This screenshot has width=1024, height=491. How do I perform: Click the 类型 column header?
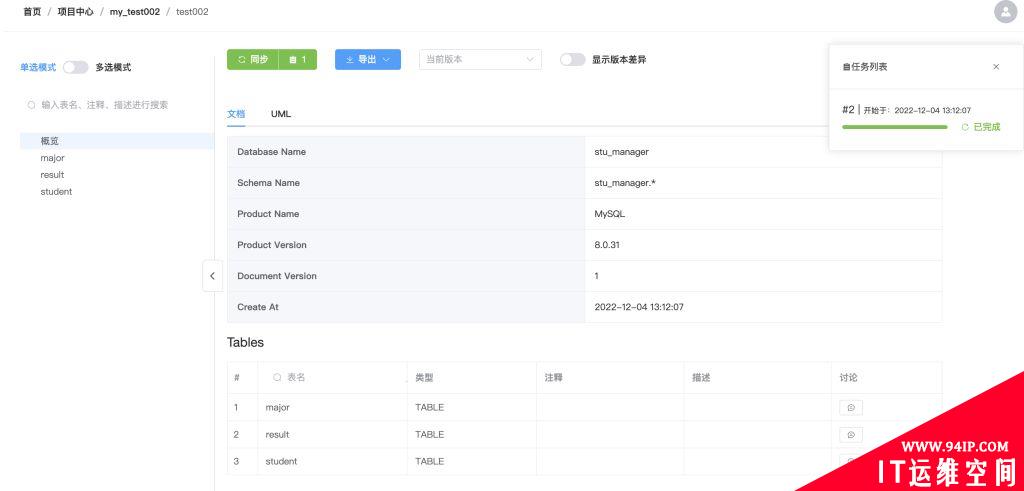click(x=424, y=377)
